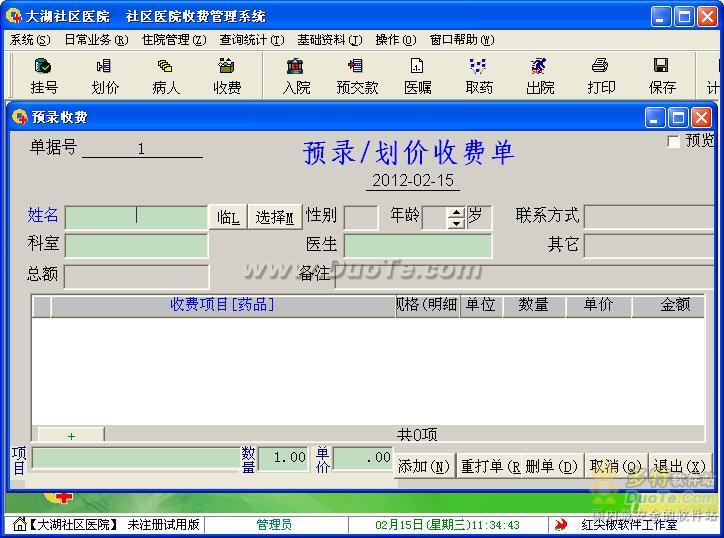Focus the 其它 other input field

(649, 245)
